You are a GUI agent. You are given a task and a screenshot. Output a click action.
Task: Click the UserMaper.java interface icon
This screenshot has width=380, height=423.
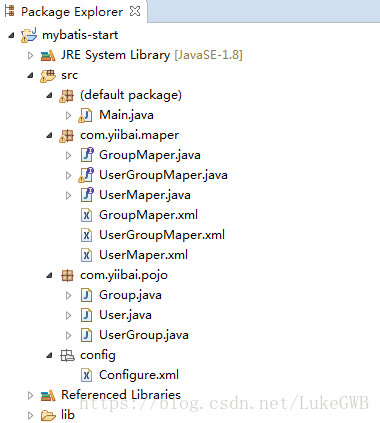tap(87, 195)
